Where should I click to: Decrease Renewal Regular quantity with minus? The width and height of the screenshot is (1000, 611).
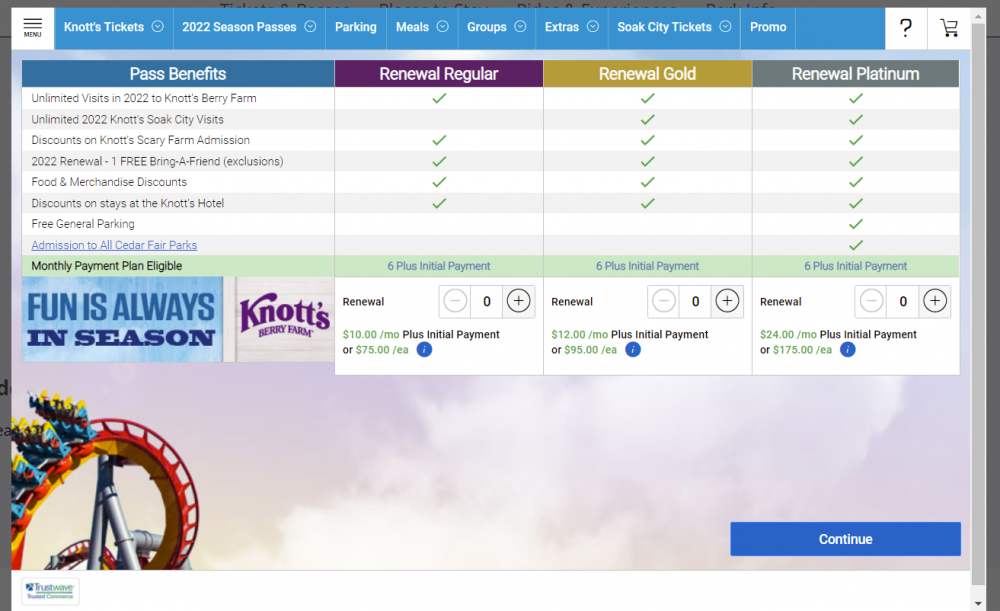pyautogui.click(x=455, y=301)
